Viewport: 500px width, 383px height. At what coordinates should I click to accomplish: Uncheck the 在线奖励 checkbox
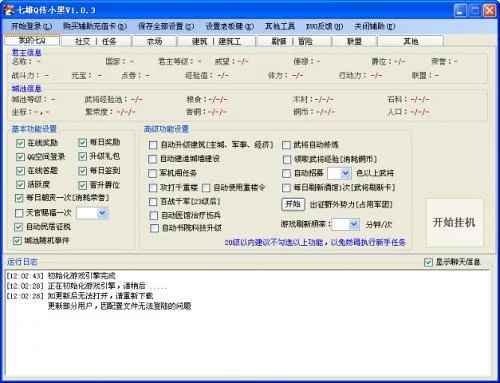[20, 143]
